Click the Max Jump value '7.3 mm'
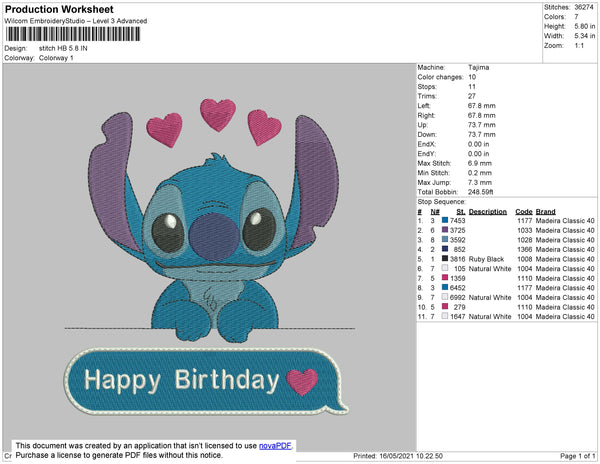This screenshot has height=464, width=600. pos(480,182)
